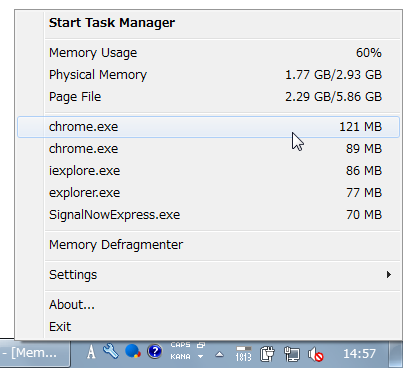403x368 pixels.
Task: Click the network connection tray icon
Action: 292,354
